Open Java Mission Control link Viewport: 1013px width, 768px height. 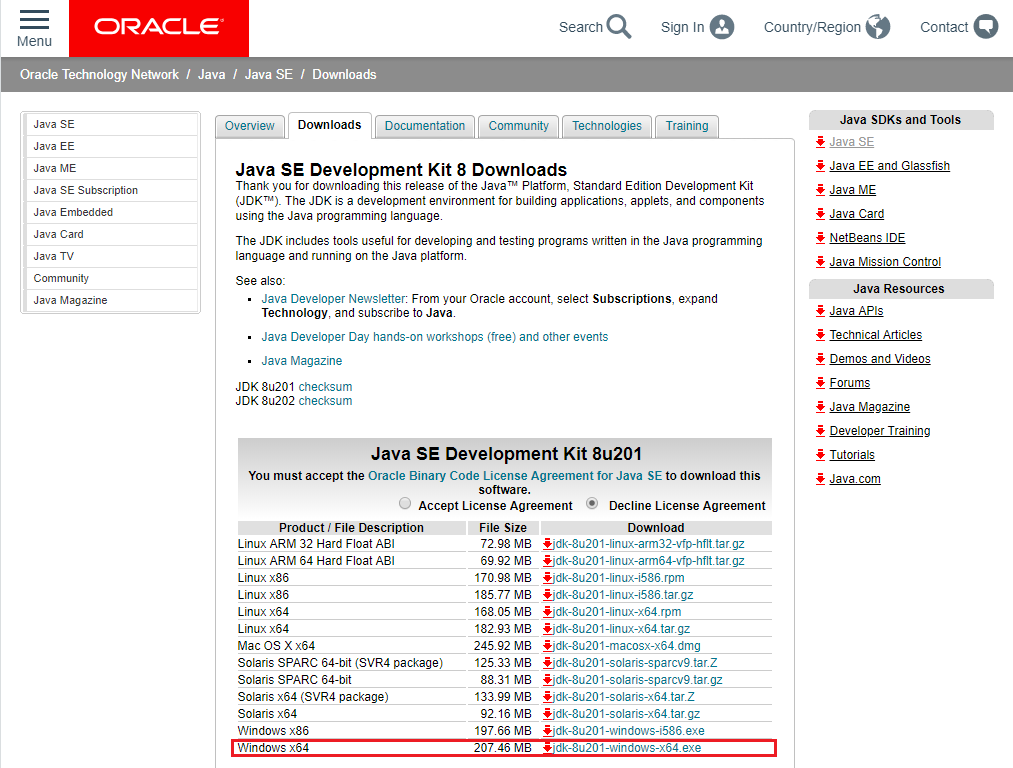885,262
